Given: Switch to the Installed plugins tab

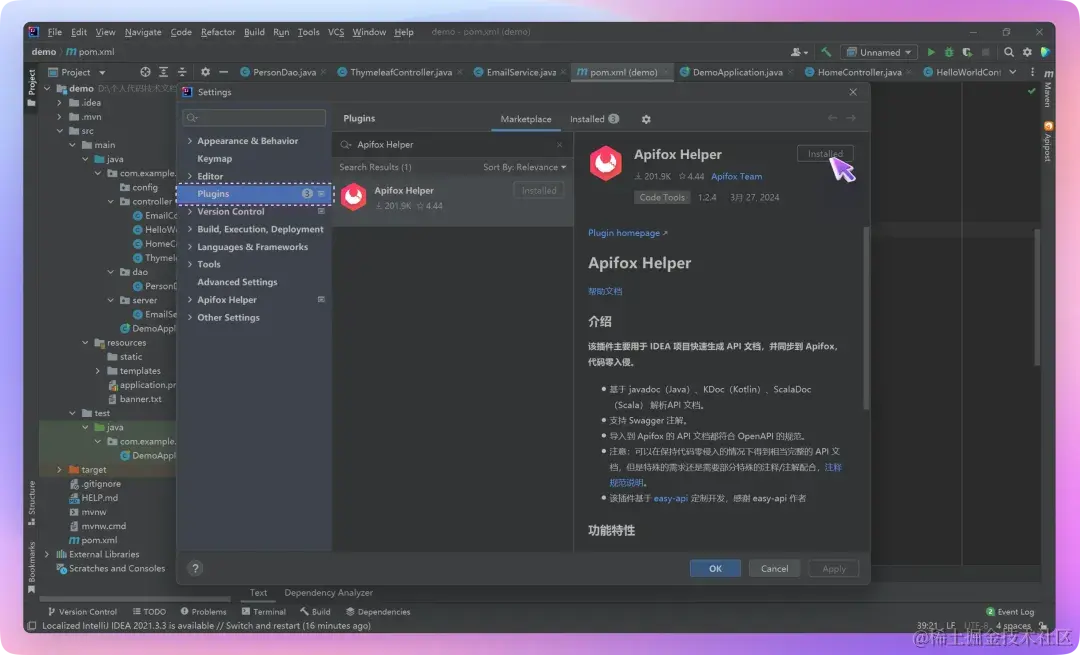Looking at the screenshot, I should 594,119.
